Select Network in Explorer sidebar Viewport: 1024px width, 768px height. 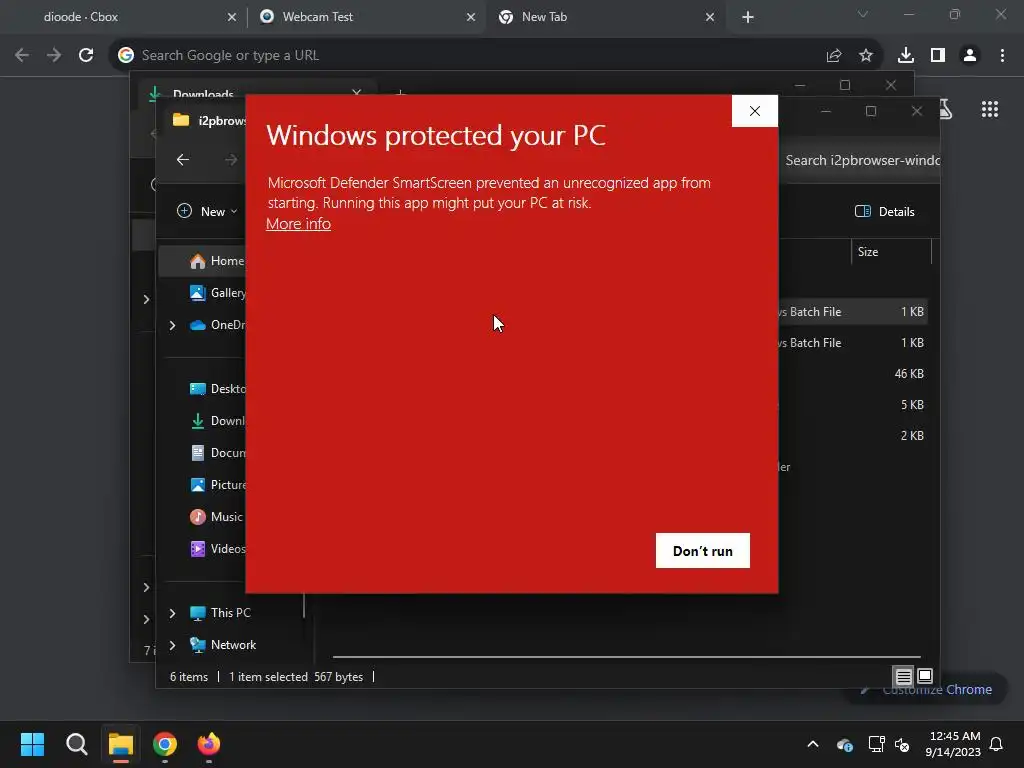point(223,645)
